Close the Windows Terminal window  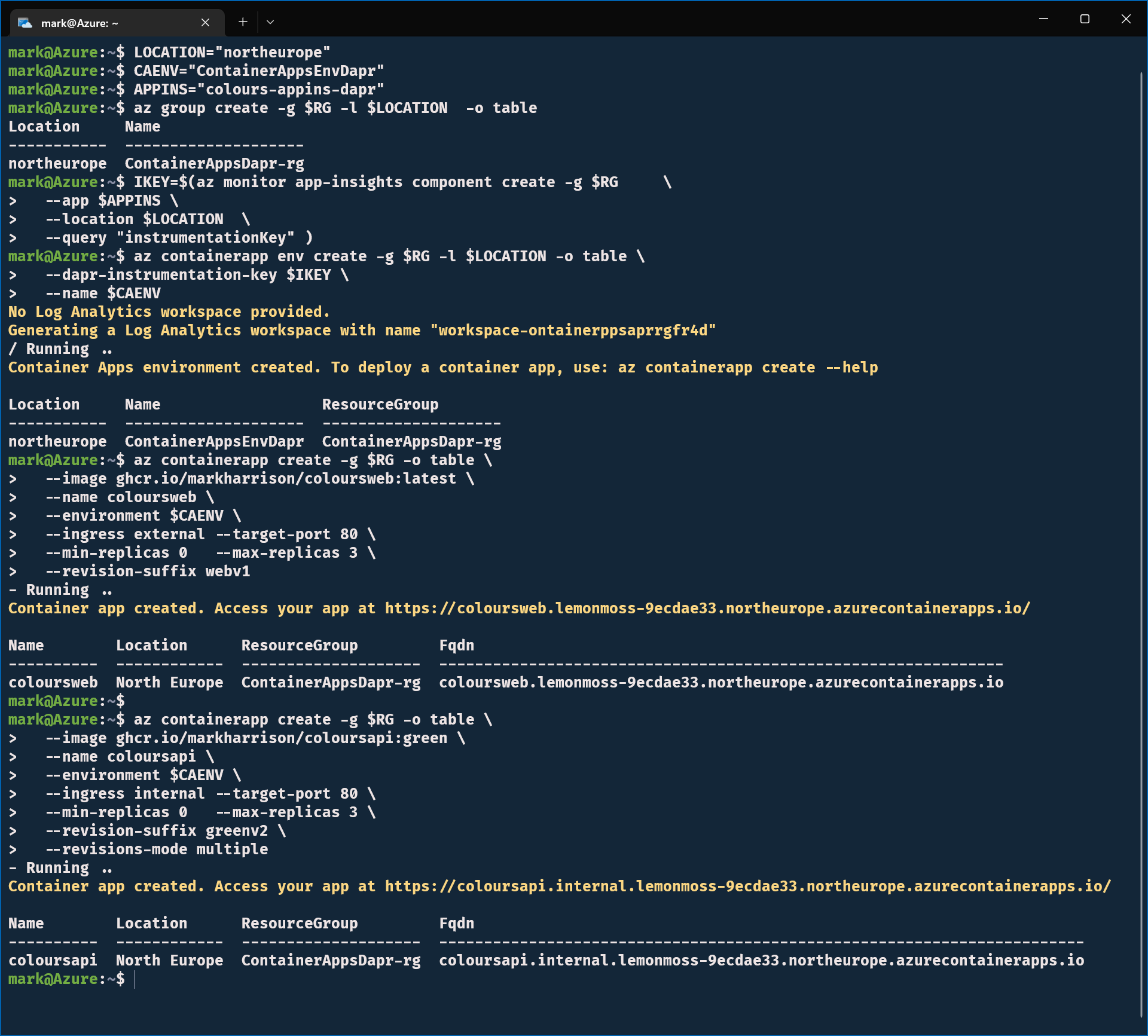click(x=1126, y=19)
